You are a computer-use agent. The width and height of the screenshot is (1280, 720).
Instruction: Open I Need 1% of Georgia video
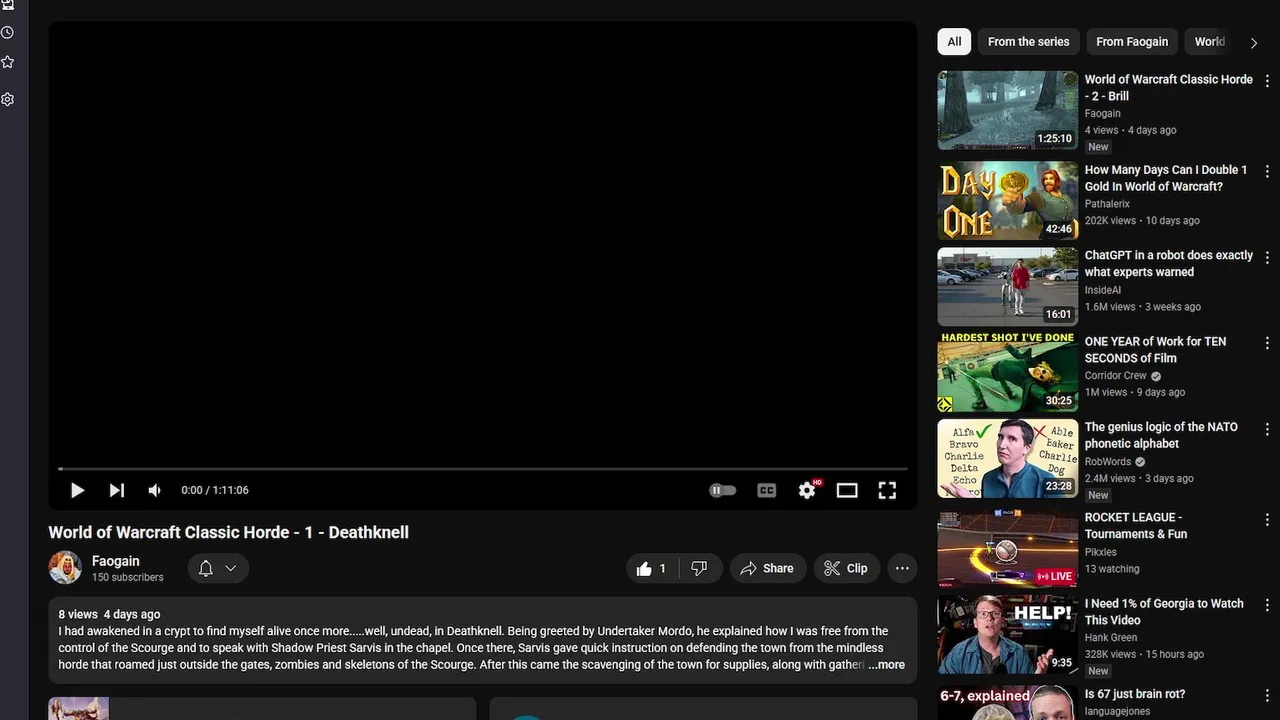pos(1164,612)
